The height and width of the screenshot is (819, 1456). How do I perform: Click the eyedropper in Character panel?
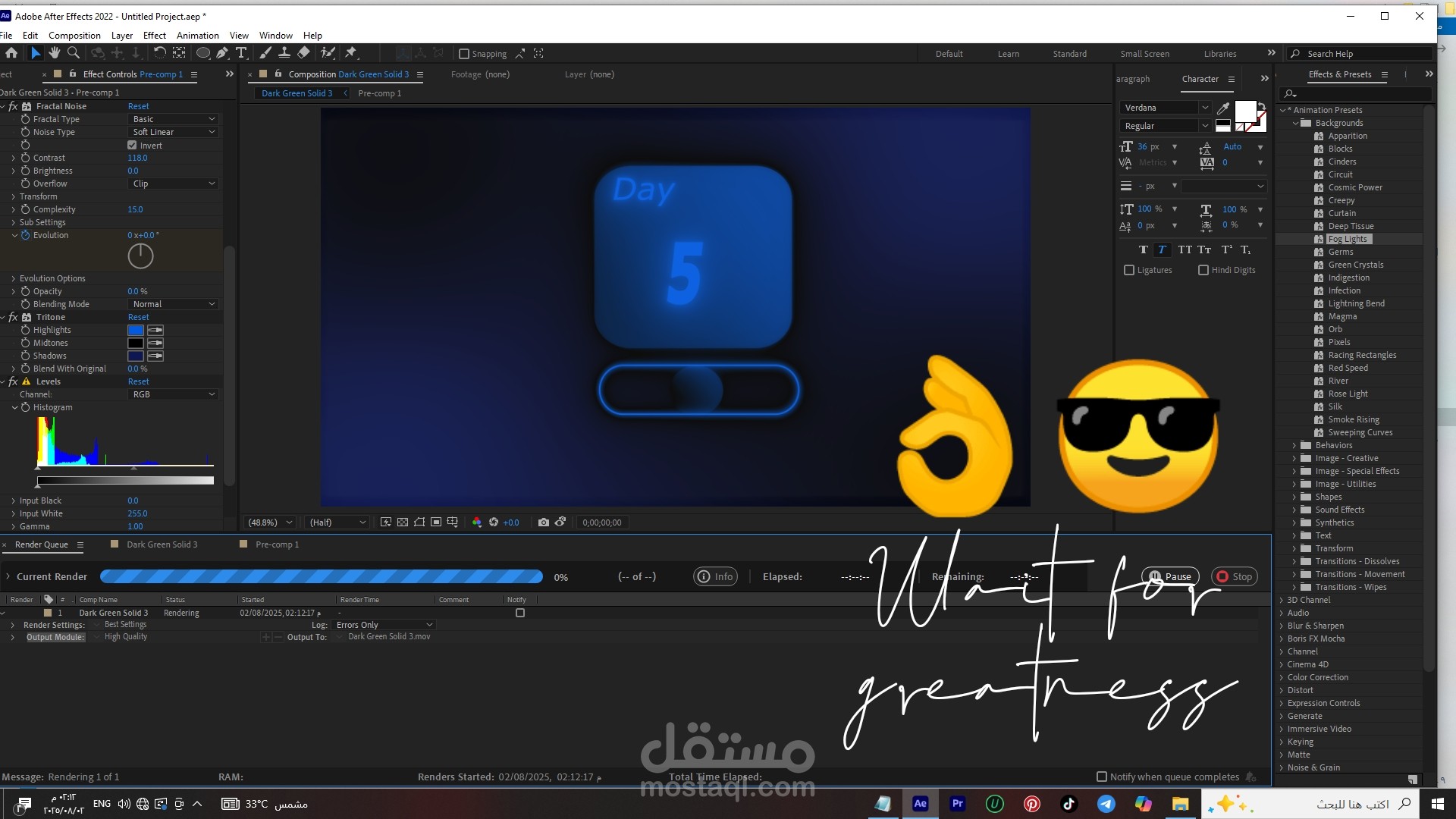tap(1223, 108)
